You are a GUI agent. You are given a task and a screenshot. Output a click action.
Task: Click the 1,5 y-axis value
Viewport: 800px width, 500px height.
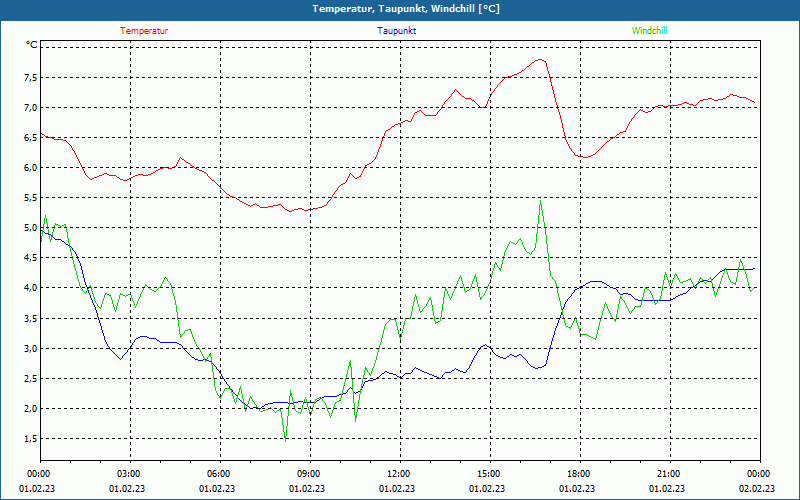(31, 439)
